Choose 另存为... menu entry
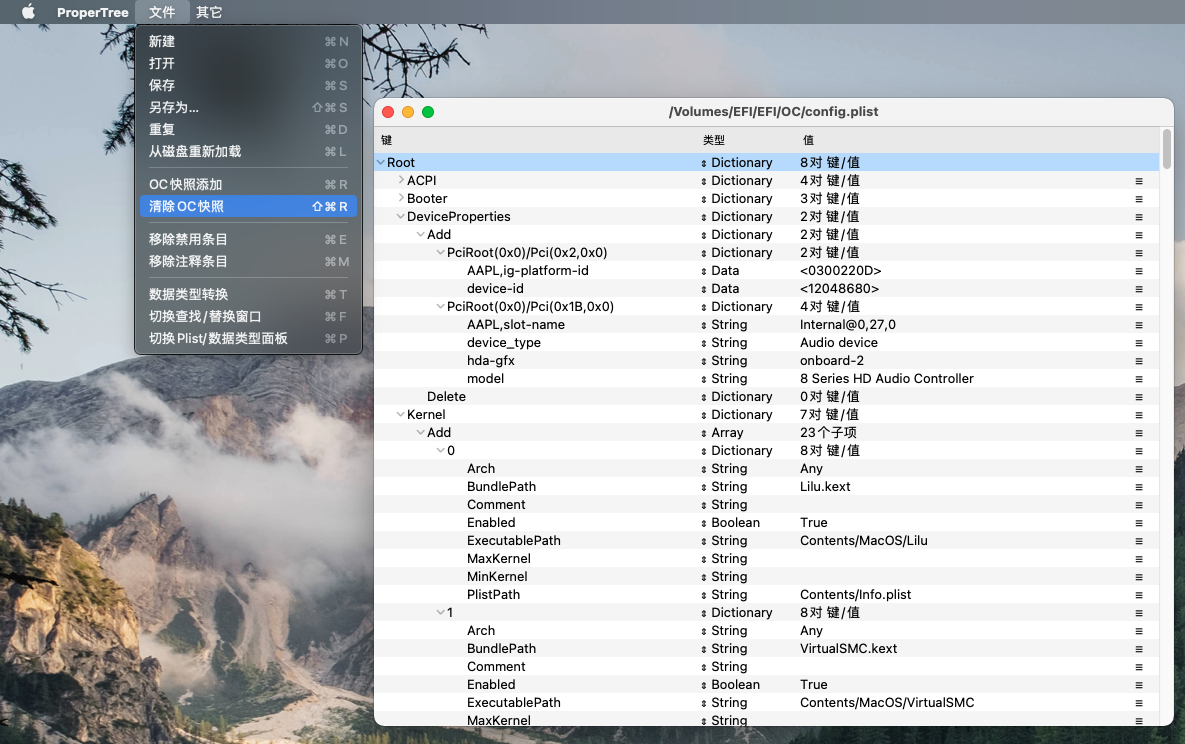The width and height of the screenshot is (1185, 744). tap(248, 107)
